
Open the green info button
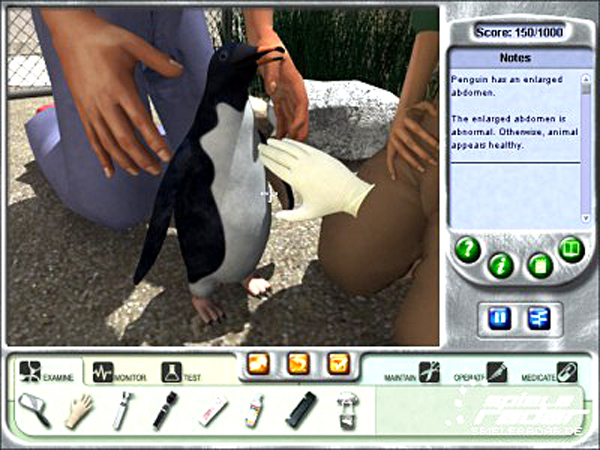tap(502, 266)
